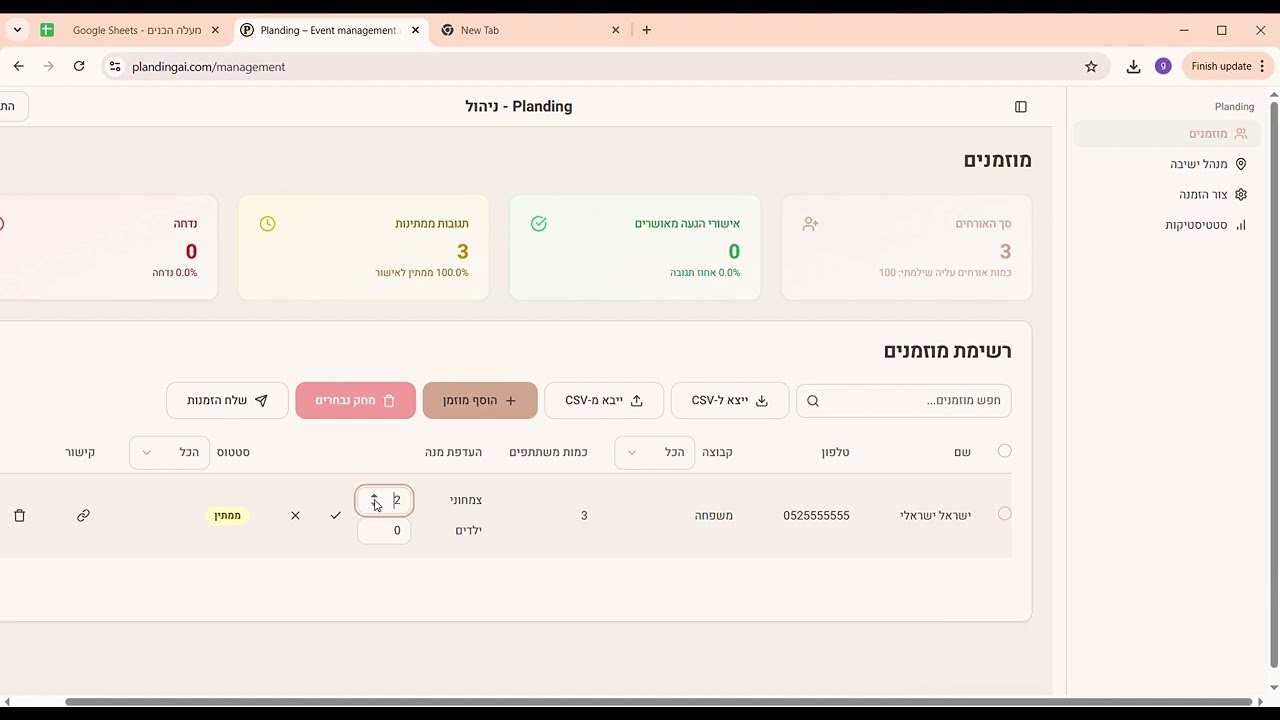Cancel the meal edit with X icon
The height and width of the screenshot is (720, 1280).
(295, 516)
